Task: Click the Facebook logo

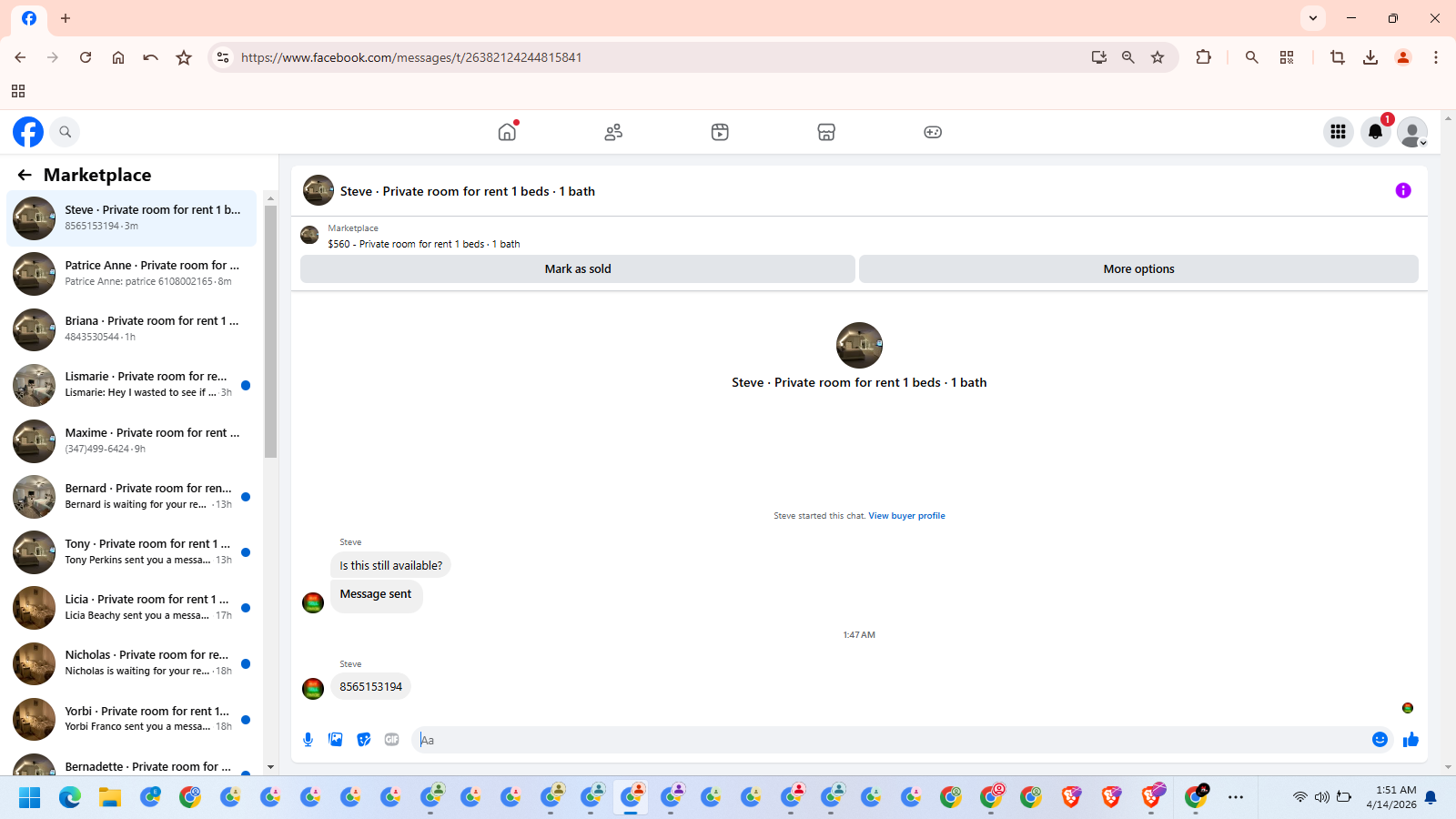Action: [28, 132]
